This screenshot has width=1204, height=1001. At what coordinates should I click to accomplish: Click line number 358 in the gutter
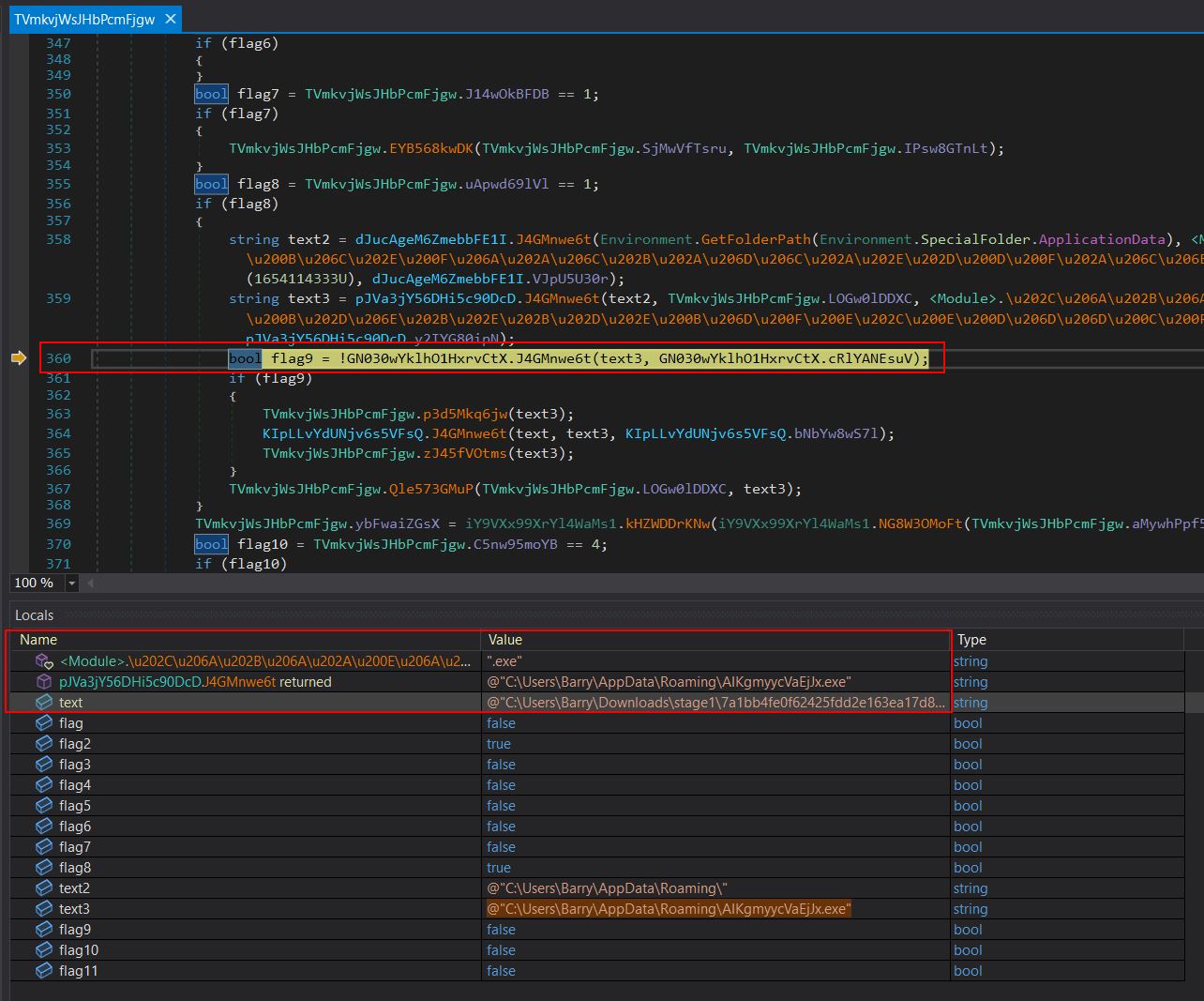58,239
